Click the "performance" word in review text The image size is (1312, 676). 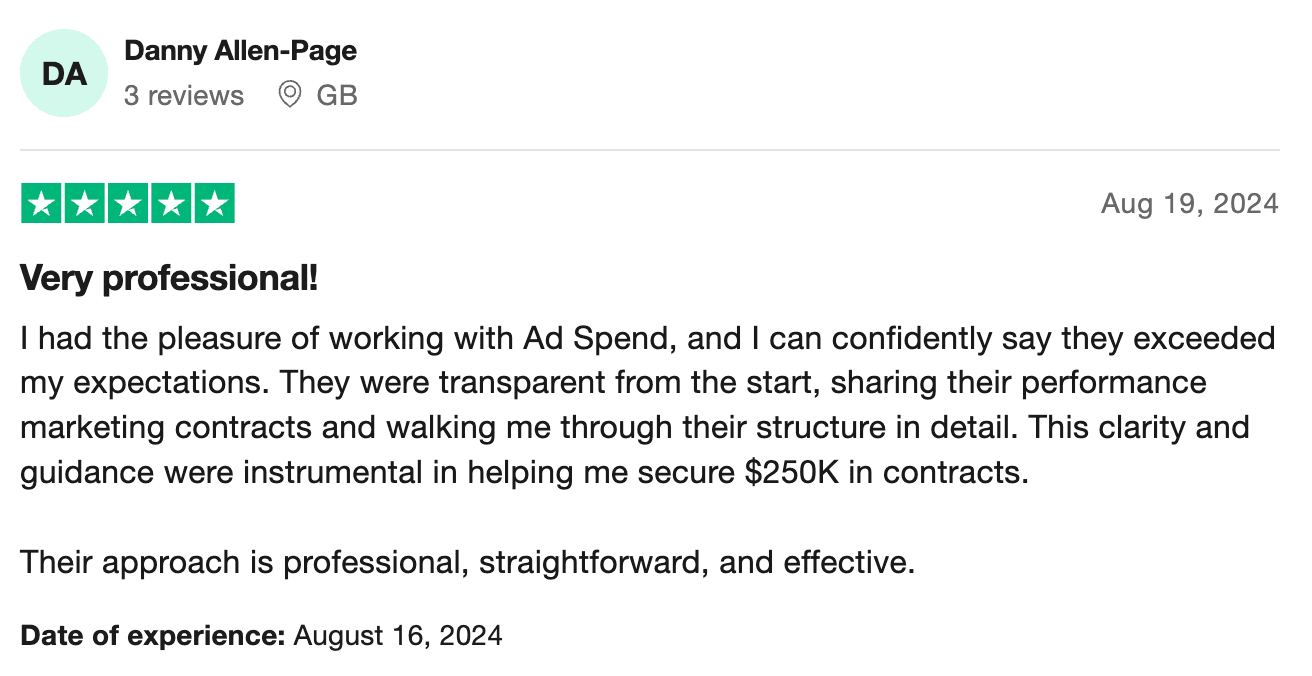coord(1124,383)
